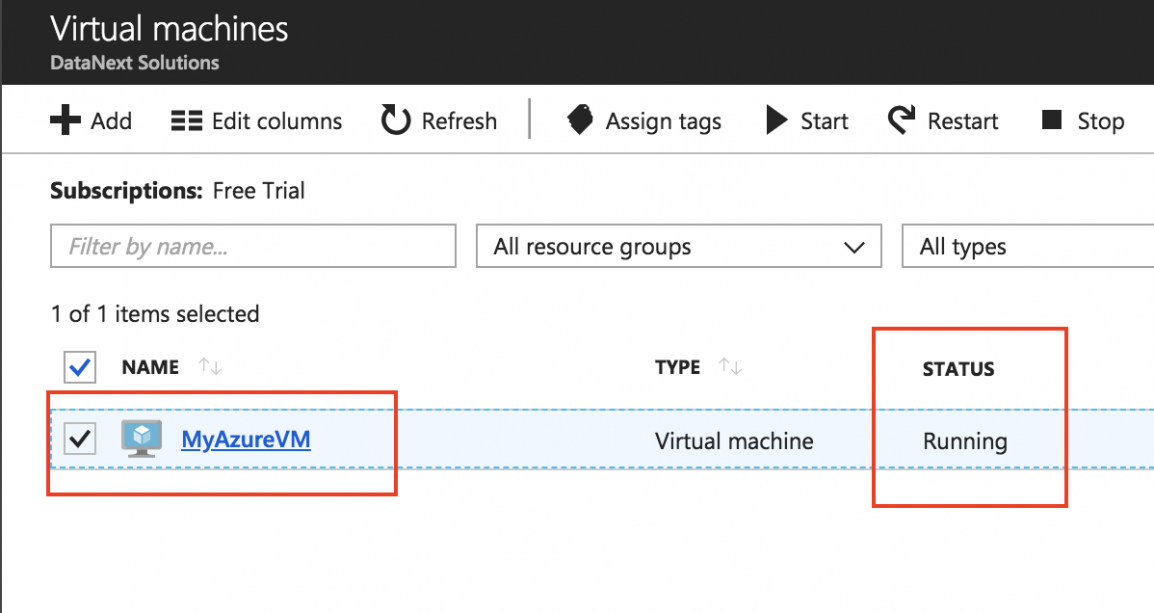Click the Filter by name input field
The height and width of the screenshot is (613, 1154).
pyautogui.click(x=252, y=246)
